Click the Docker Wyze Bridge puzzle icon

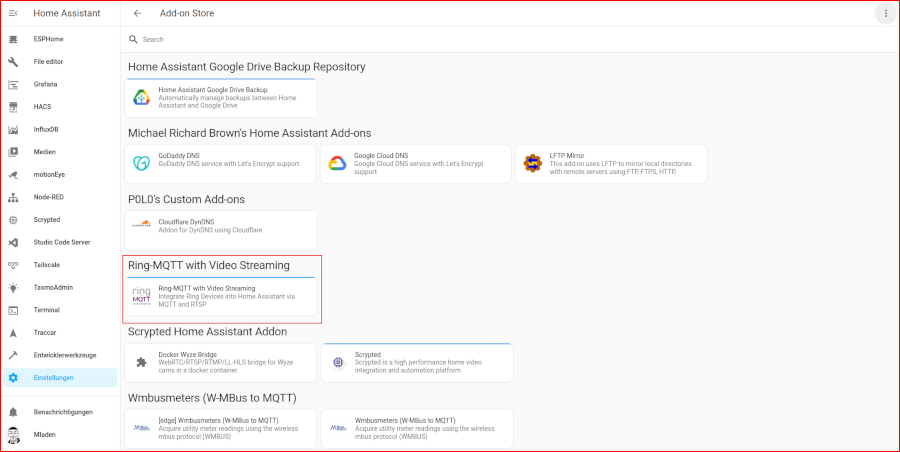[x=141, y=362]
